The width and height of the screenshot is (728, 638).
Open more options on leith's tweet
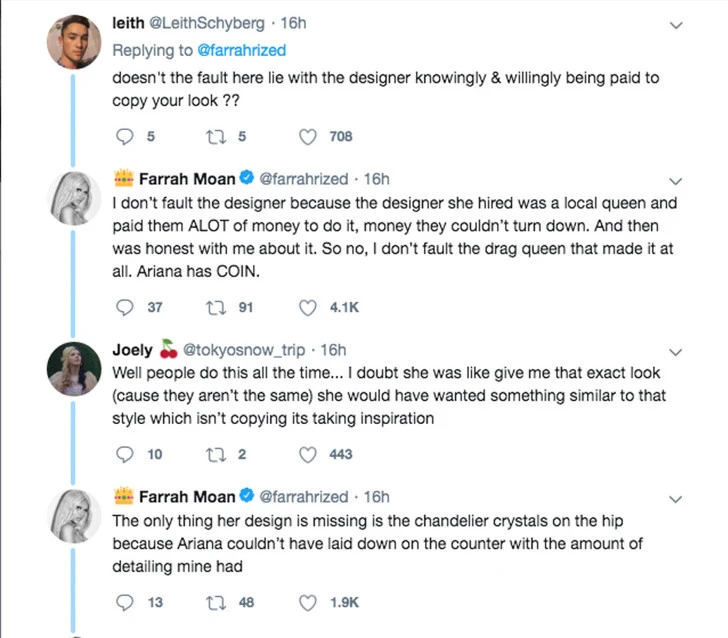[678, 27]
